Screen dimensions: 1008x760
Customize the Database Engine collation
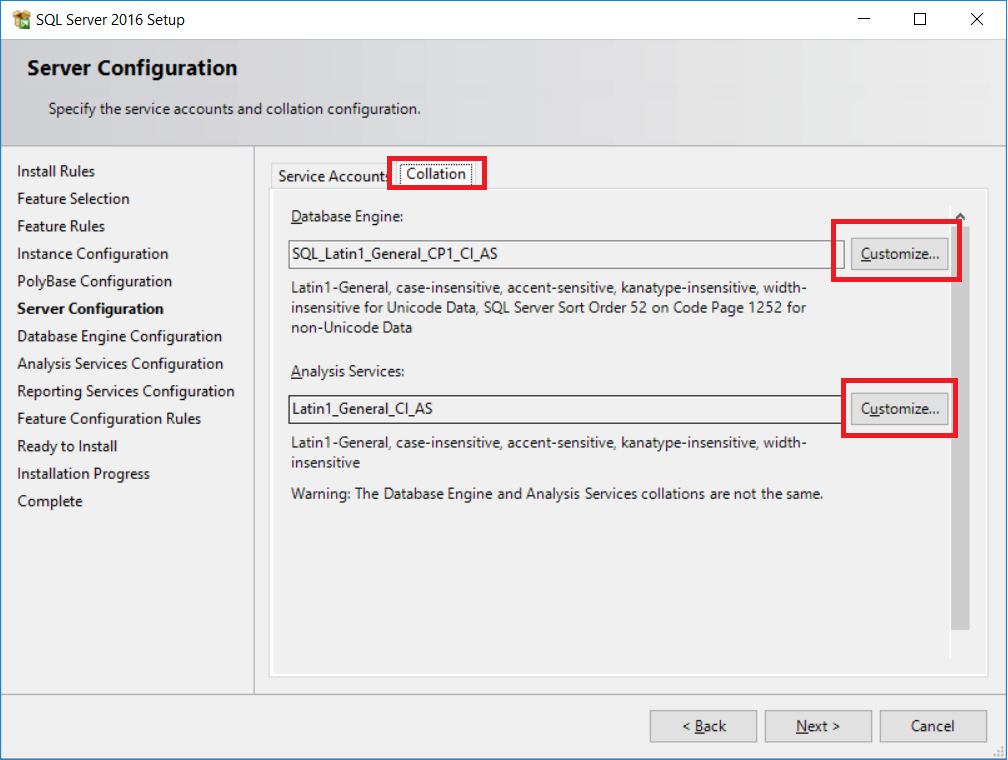899,254
